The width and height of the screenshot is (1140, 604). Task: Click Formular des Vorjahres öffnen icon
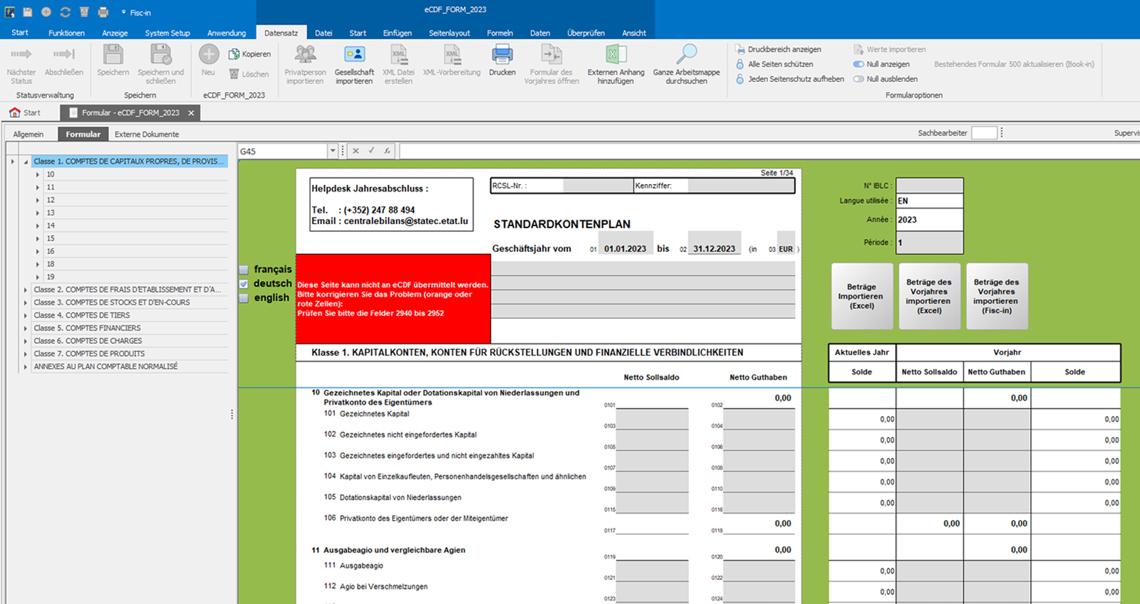[x=552, y=55]
